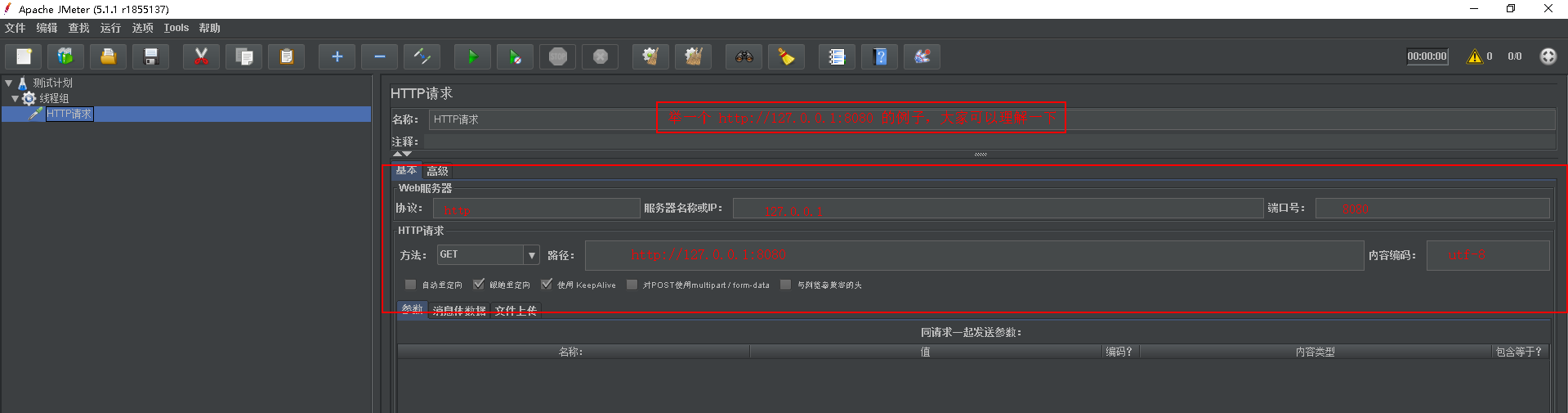Tick the browser-compatible headers checkbox
1568x413 pixels.
786,285
